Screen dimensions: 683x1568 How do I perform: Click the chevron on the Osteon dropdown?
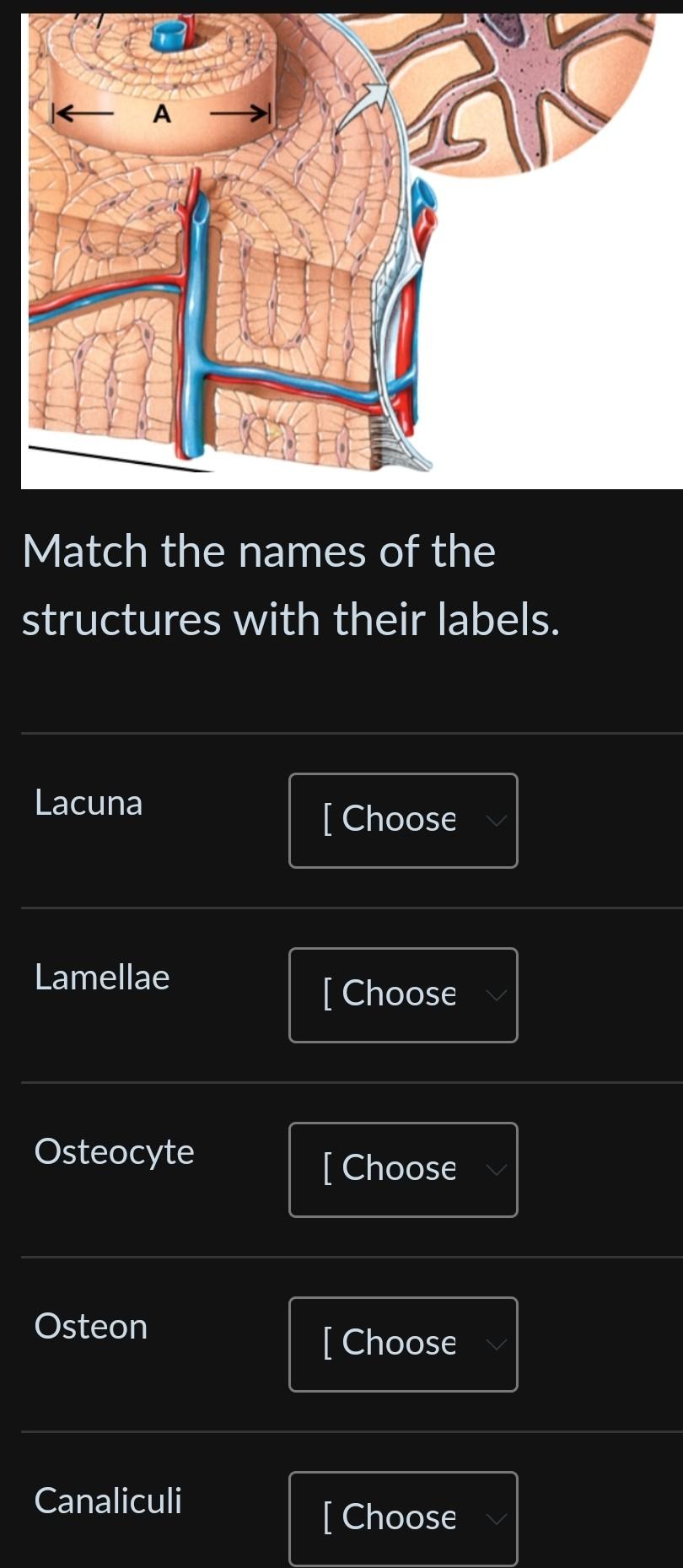point(496,1344)
